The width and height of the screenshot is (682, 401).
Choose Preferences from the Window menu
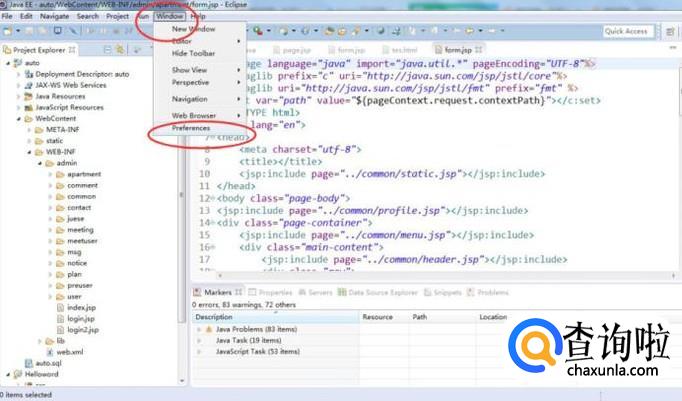point(191,128)
